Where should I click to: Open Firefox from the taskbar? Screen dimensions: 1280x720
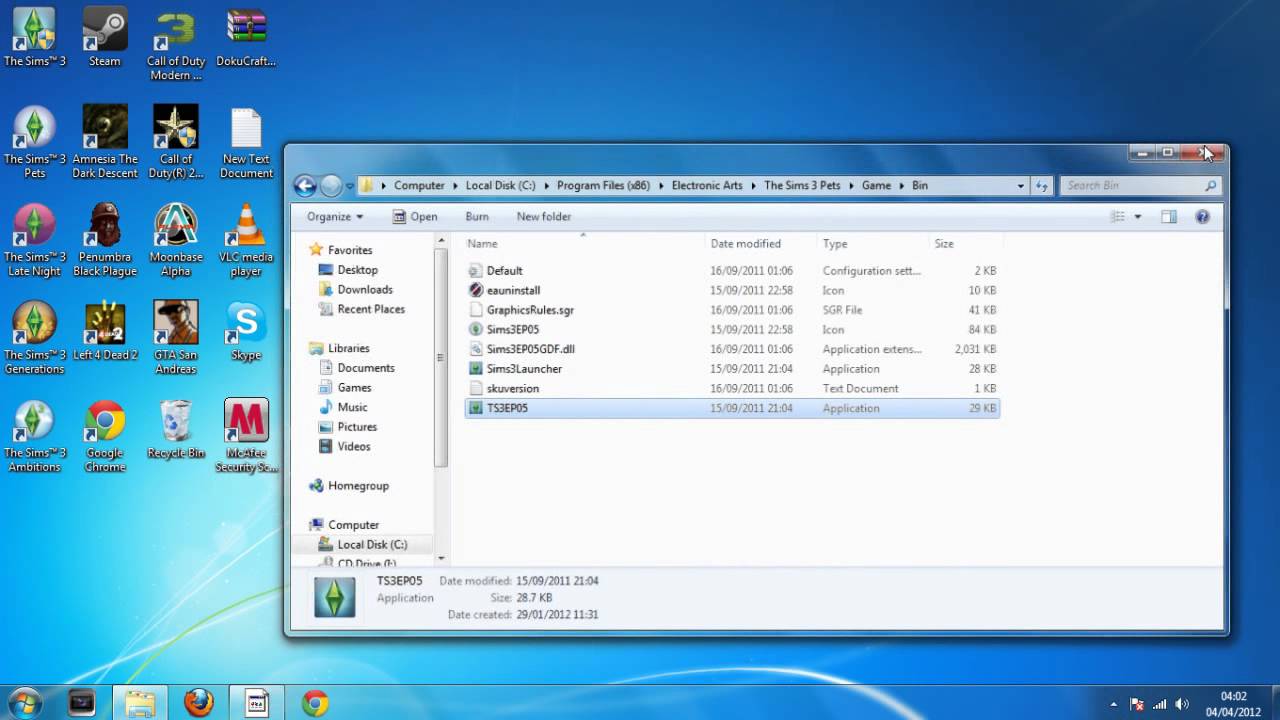tap(198, 702)
